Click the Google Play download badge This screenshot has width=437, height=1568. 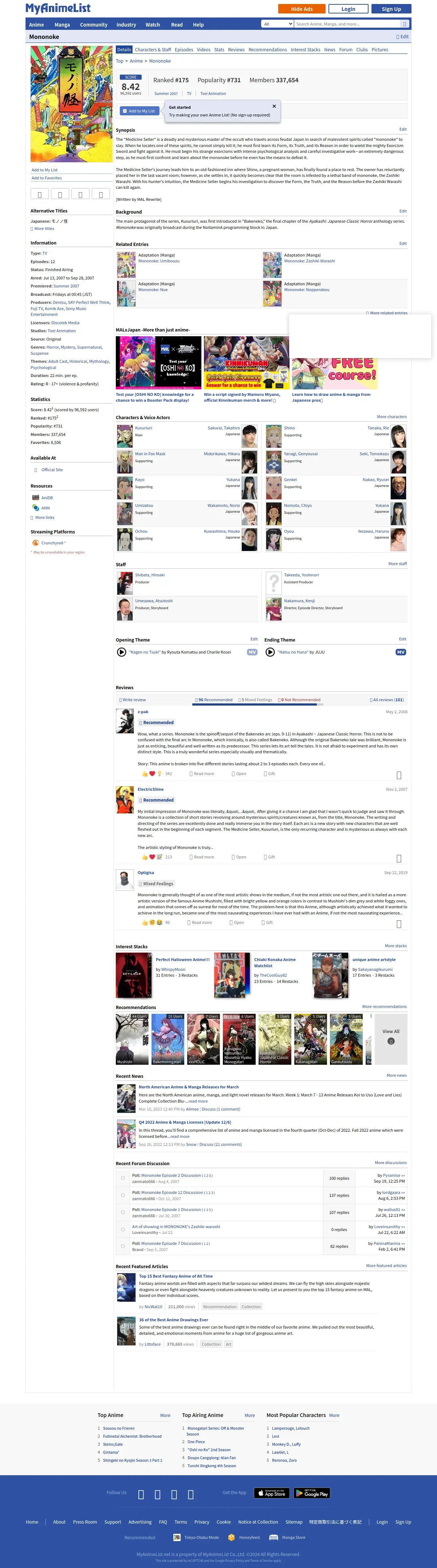click(312, 1493)
